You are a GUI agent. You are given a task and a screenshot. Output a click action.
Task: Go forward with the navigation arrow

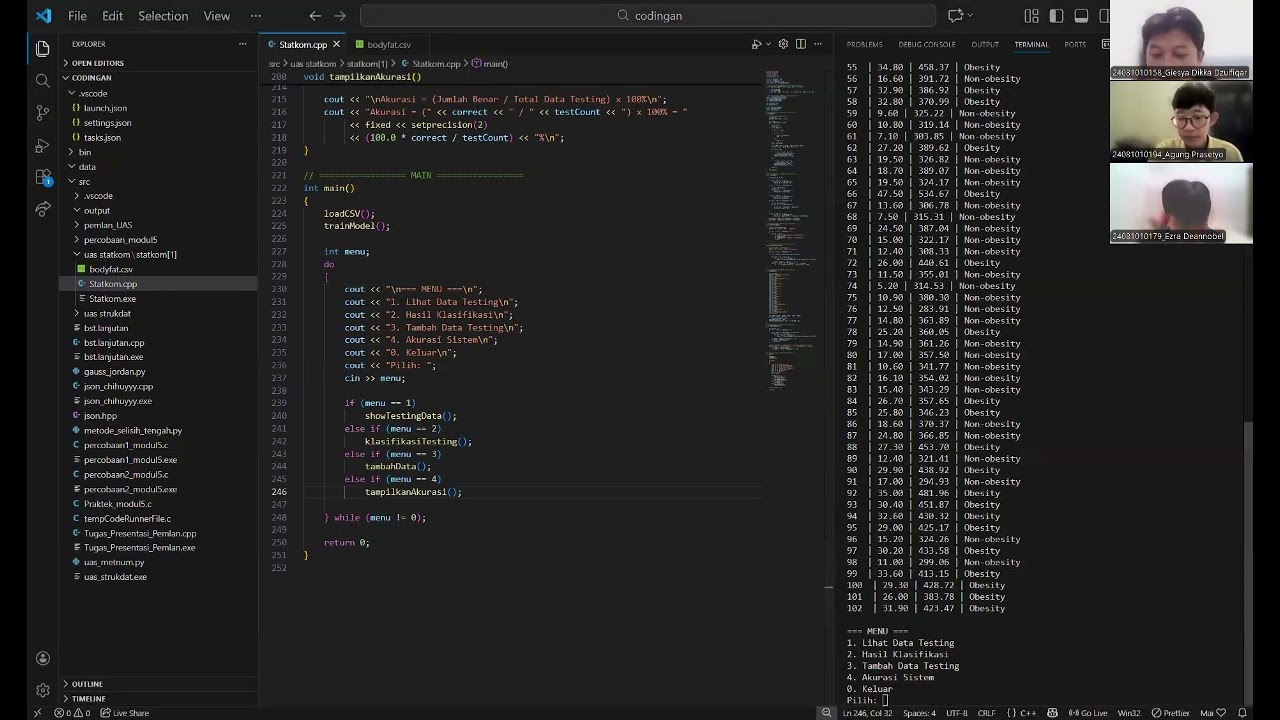[340, 16]
